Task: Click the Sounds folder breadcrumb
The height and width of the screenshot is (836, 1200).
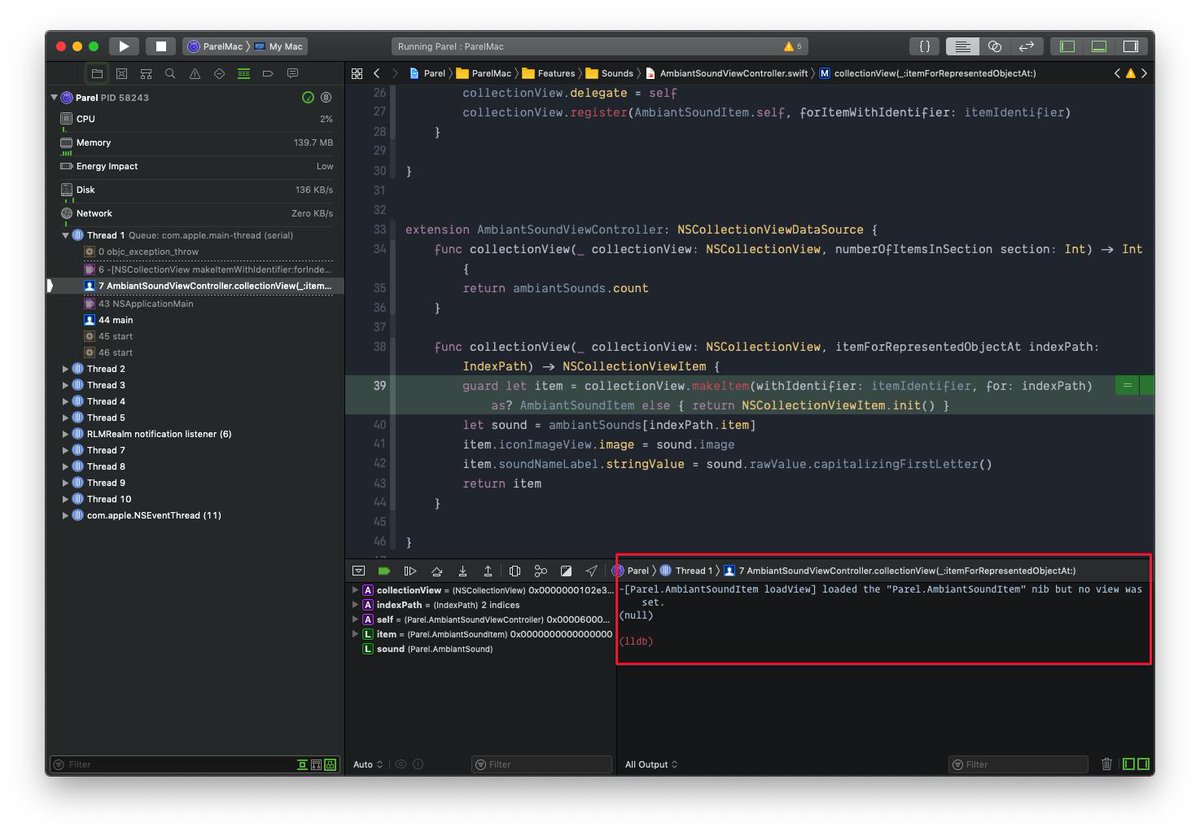Action: click(610, 73)
